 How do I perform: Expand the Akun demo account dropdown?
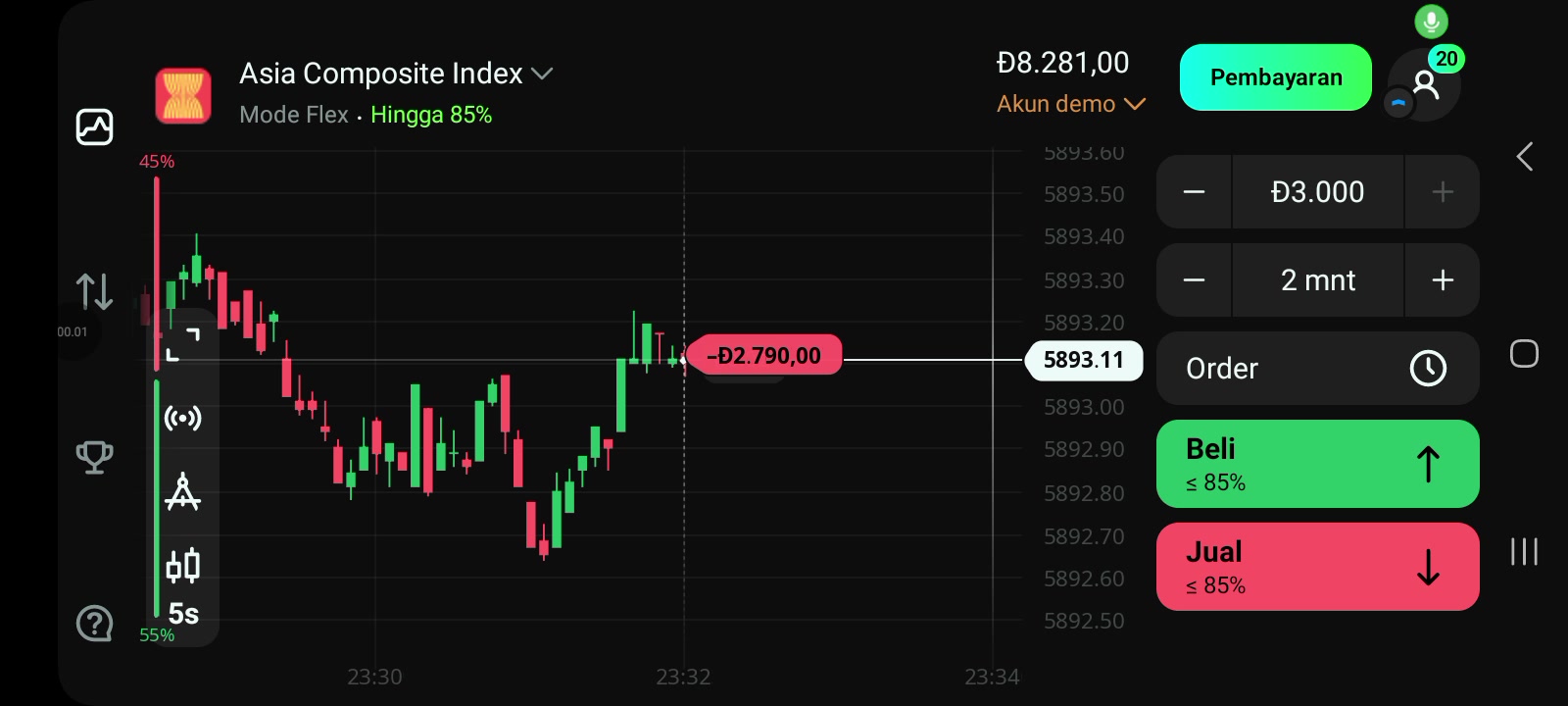(1071, 104)
